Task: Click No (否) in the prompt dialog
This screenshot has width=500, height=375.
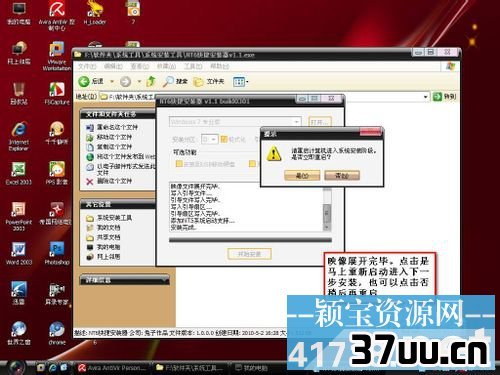Action: pyautogui.click(x=342, y=176)
